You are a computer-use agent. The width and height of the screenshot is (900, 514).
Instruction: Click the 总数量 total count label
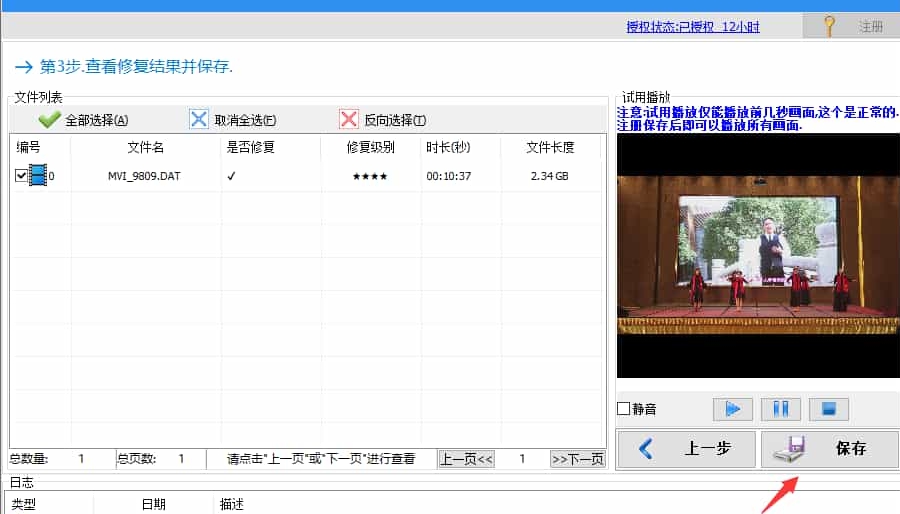29,459
